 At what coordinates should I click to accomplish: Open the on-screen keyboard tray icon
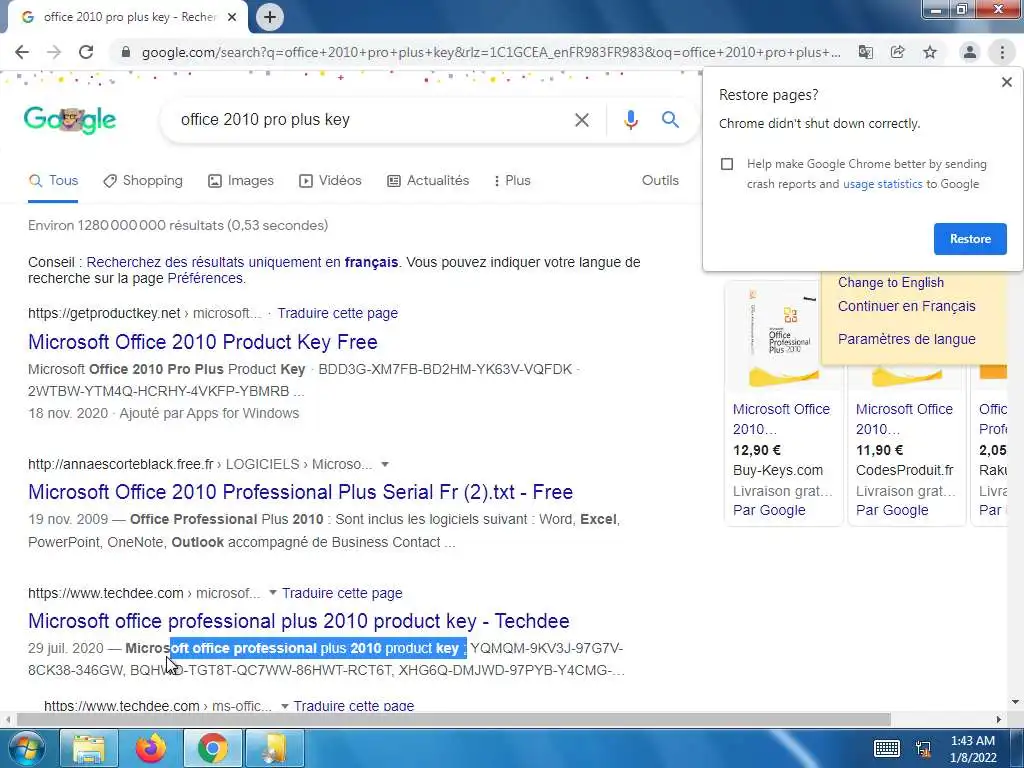click(x=886, y=748)
